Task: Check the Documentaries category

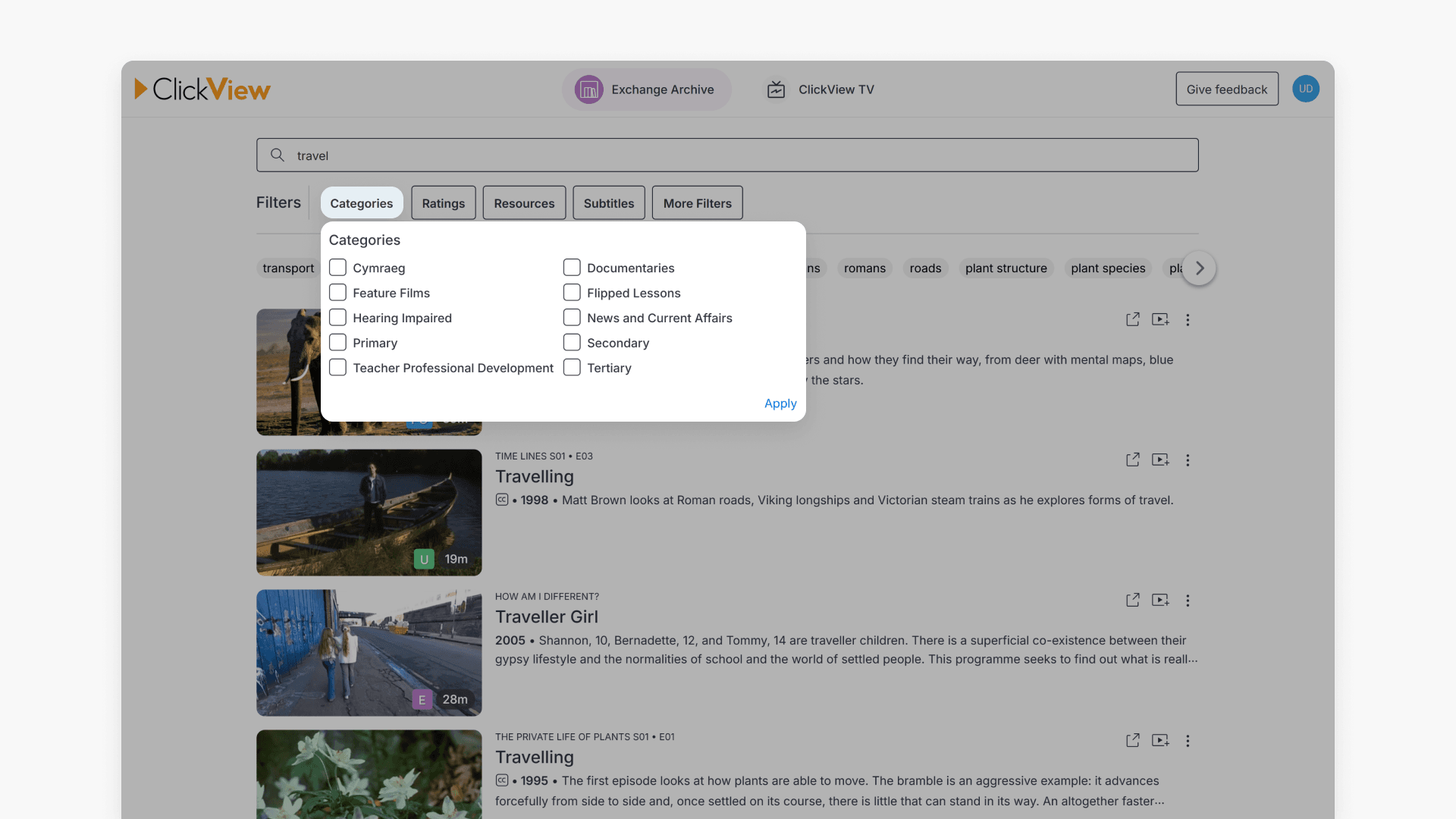Action: click(x=572, y=268)
